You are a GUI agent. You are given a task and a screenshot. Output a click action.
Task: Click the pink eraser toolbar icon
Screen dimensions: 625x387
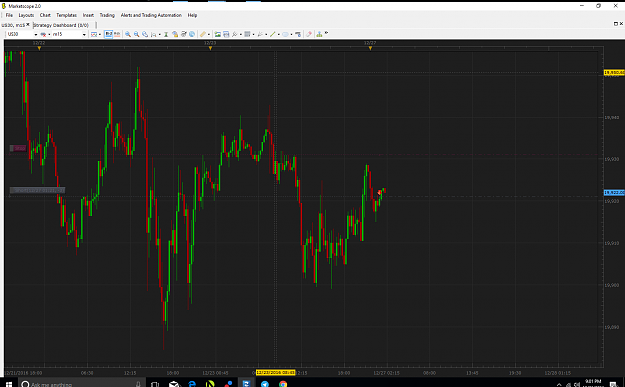click(x=309, y=34)
